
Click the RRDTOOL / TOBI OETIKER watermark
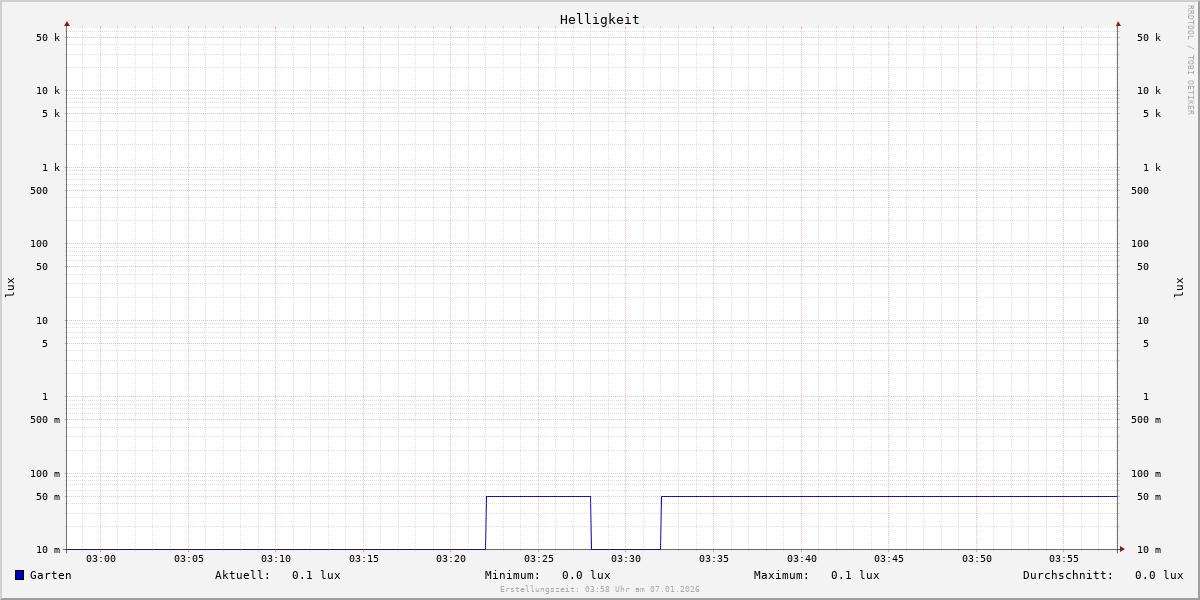1190,60
